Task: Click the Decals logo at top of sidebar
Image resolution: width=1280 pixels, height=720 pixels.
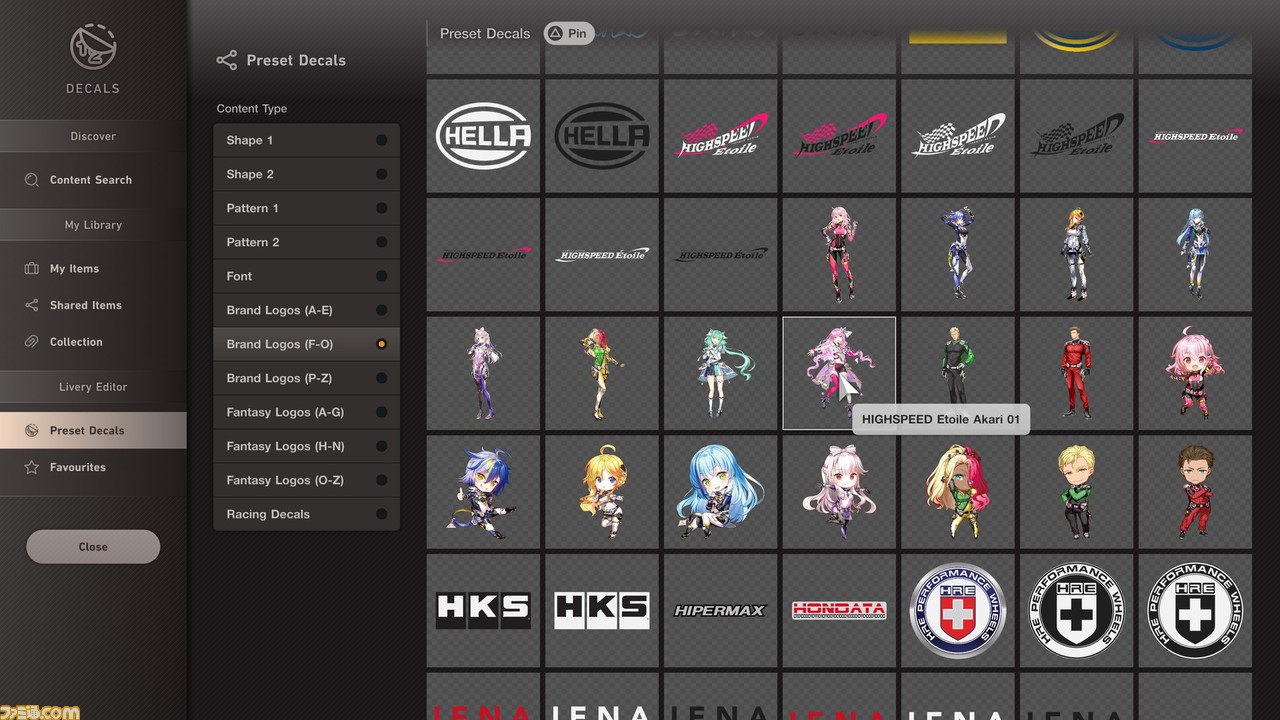Action: click(x=93, y=48)
